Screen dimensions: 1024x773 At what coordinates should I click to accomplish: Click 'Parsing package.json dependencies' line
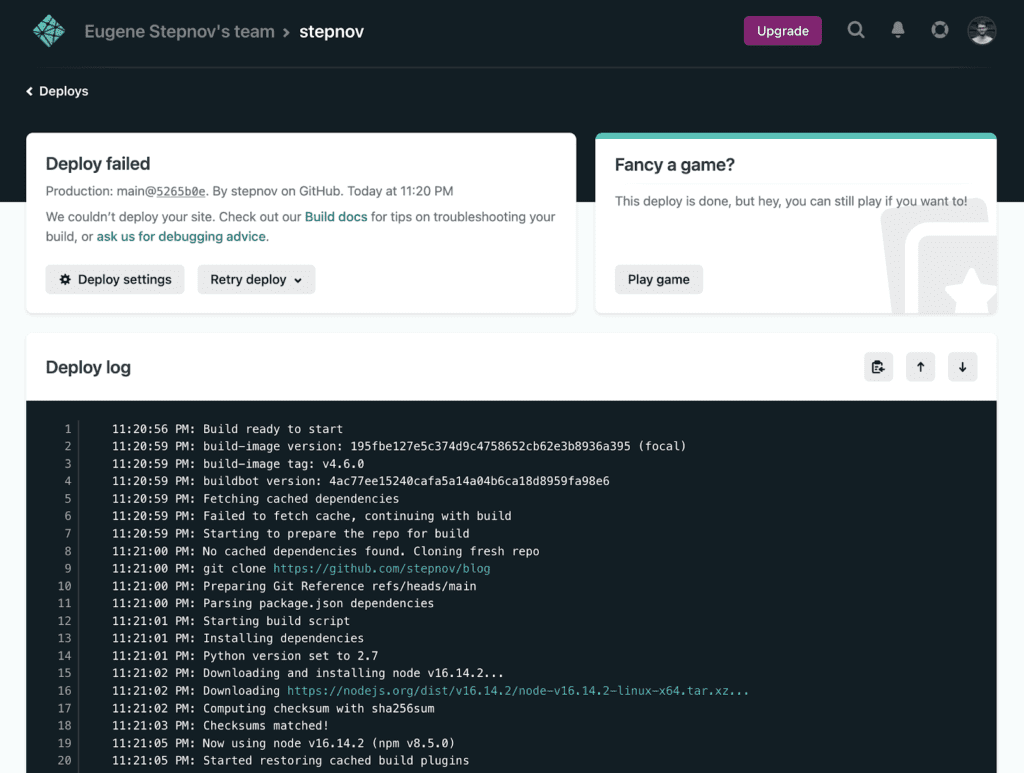click(273, 603)
